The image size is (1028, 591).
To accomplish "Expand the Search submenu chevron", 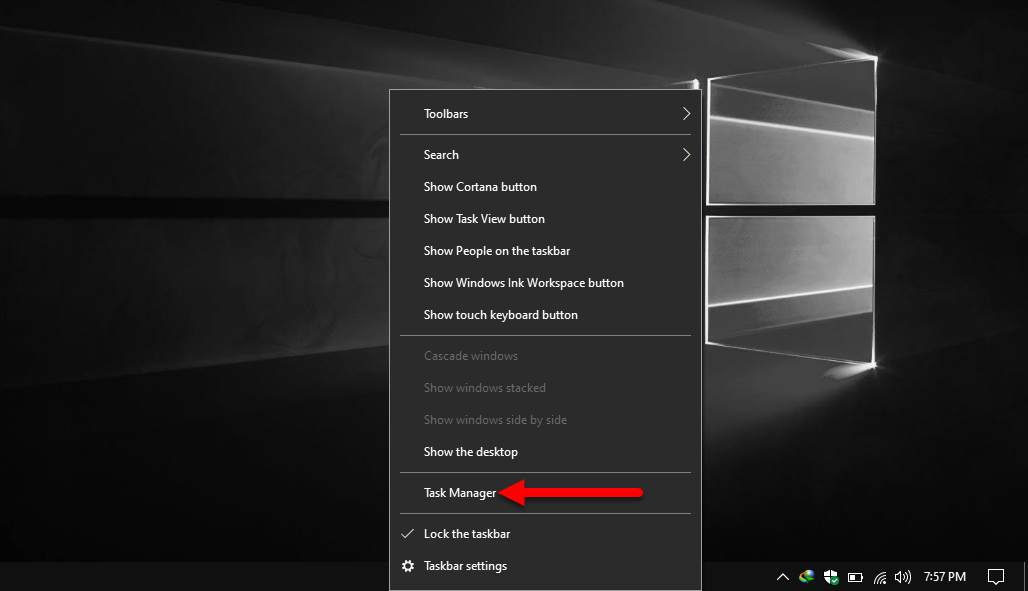I will 686,155.
